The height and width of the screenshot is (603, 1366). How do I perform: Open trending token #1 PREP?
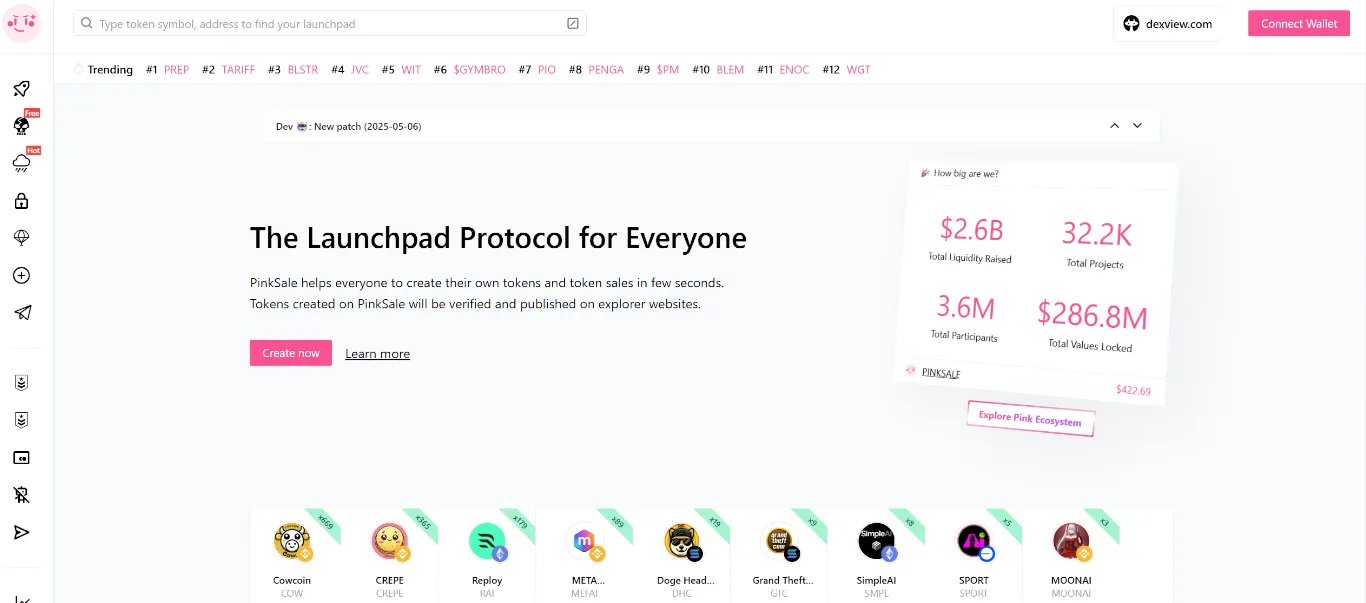click(x=168, y=70)
